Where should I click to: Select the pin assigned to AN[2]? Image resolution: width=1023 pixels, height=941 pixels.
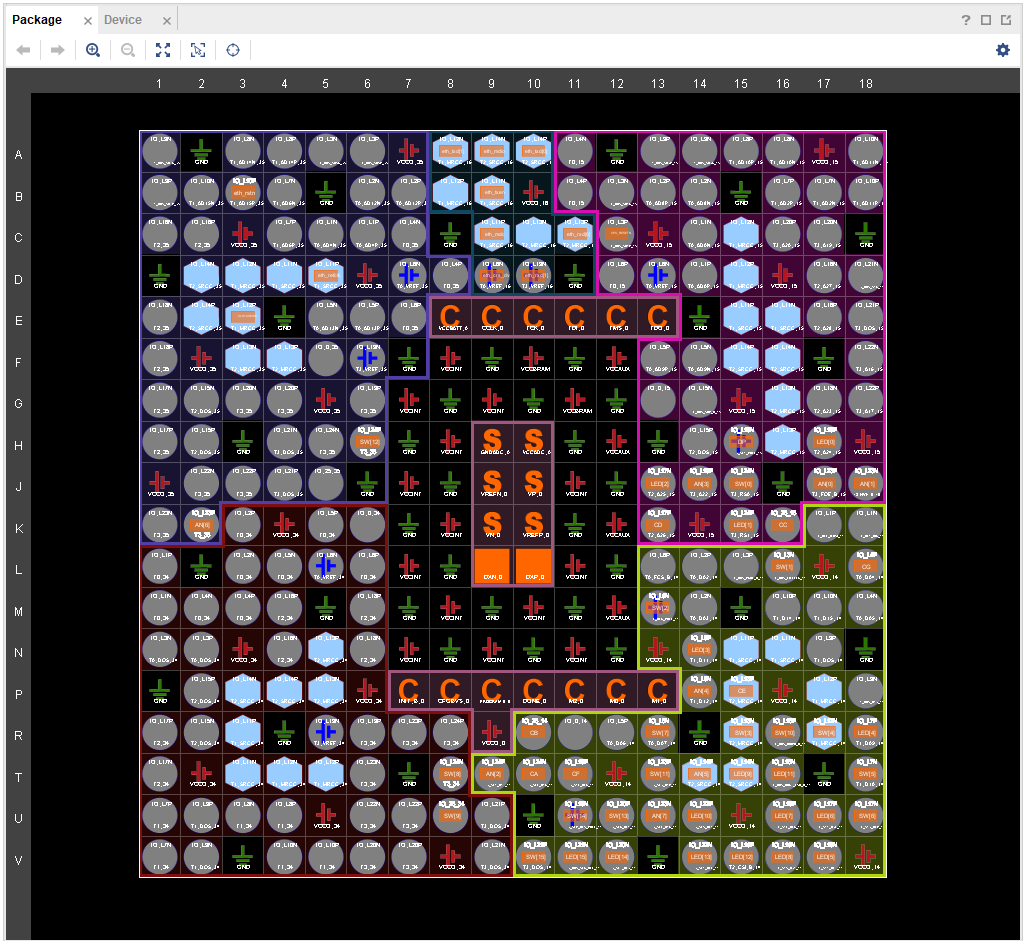491,774
